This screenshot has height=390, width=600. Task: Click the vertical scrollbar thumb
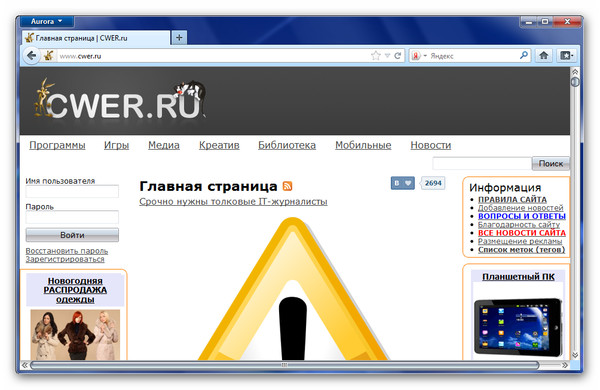pos(575,82)
